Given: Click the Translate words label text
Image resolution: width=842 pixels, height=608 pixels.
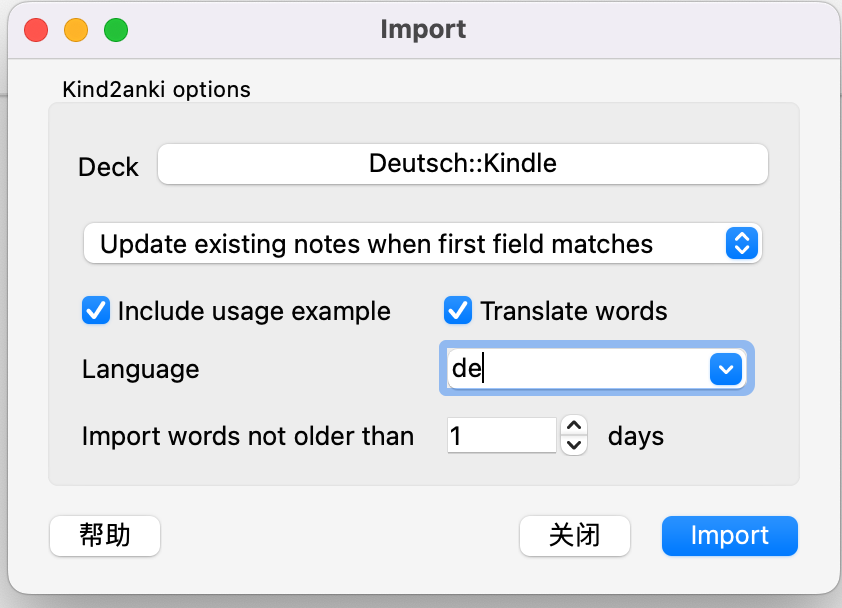Looking at the screenshot, I should pos(573,311).
